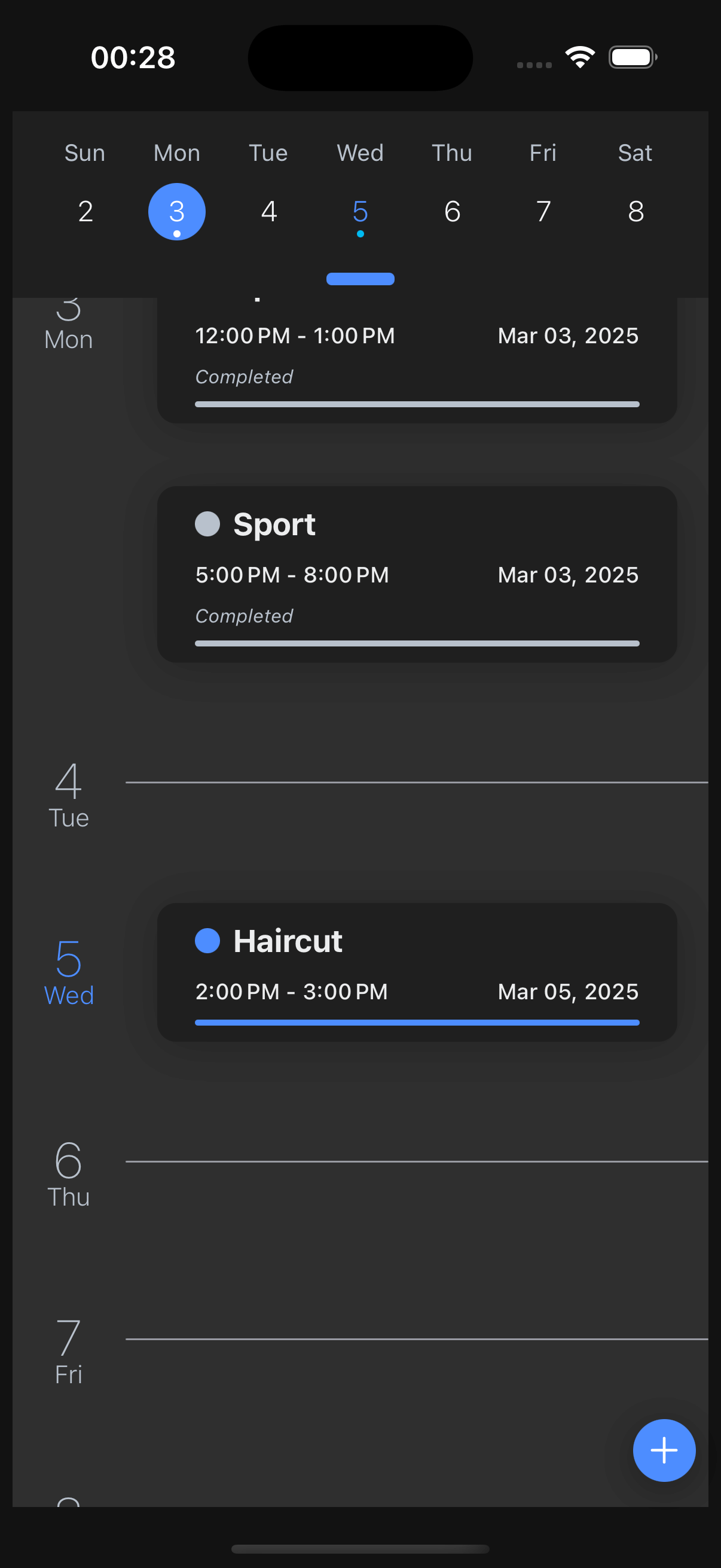Screen dimensions: 721x1568
Task: Tap the dot indicator under date 5
Action: point(360,233)
